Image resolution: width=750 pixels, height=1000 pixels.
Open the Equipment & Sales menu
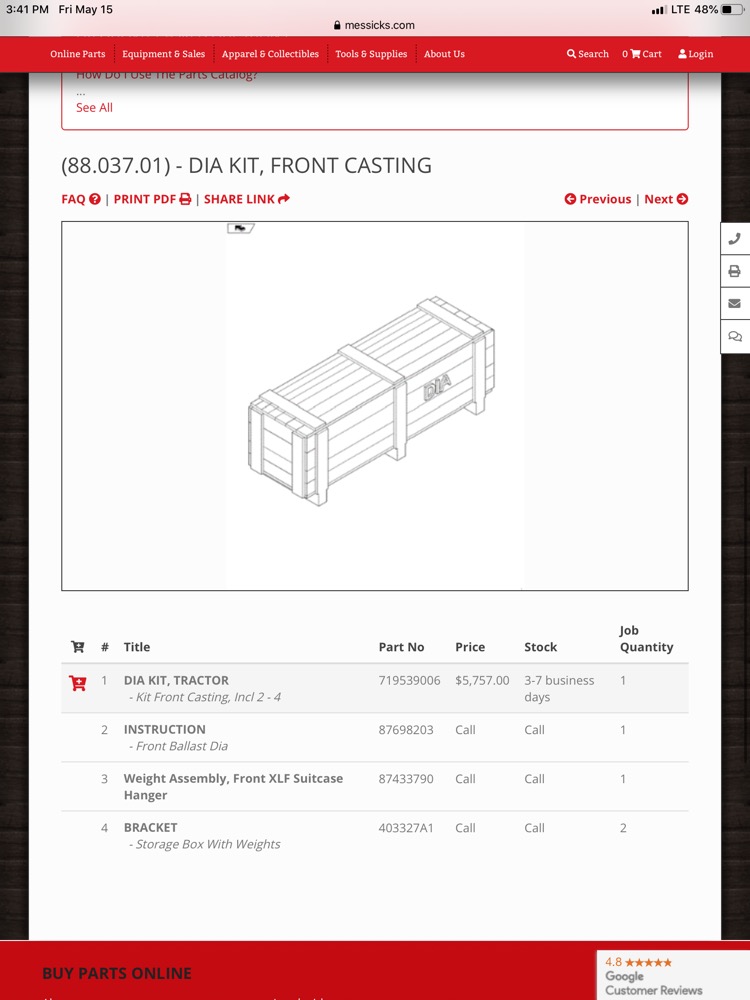pos(163,54)
